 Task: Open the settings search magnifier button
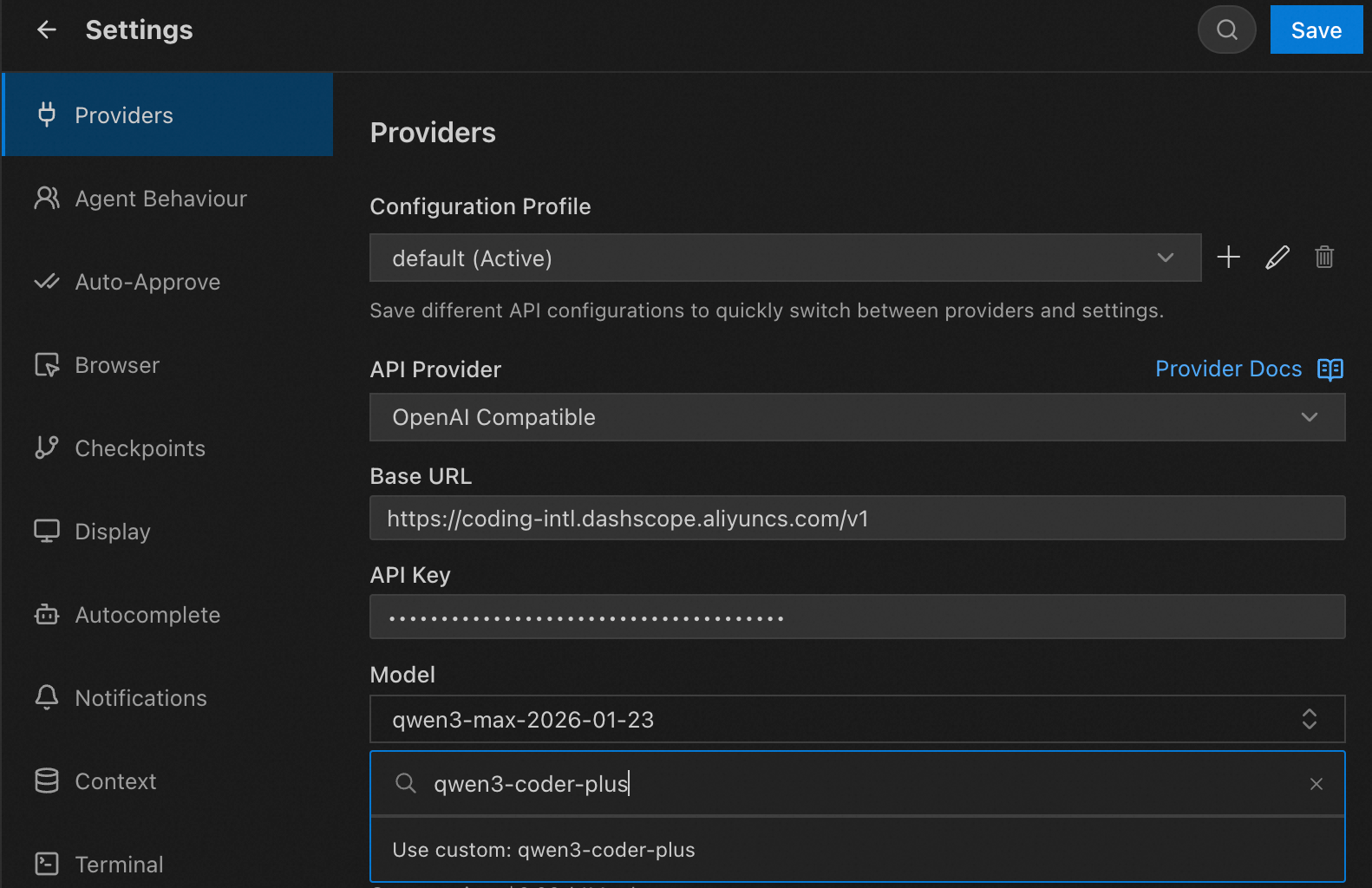1226,29
